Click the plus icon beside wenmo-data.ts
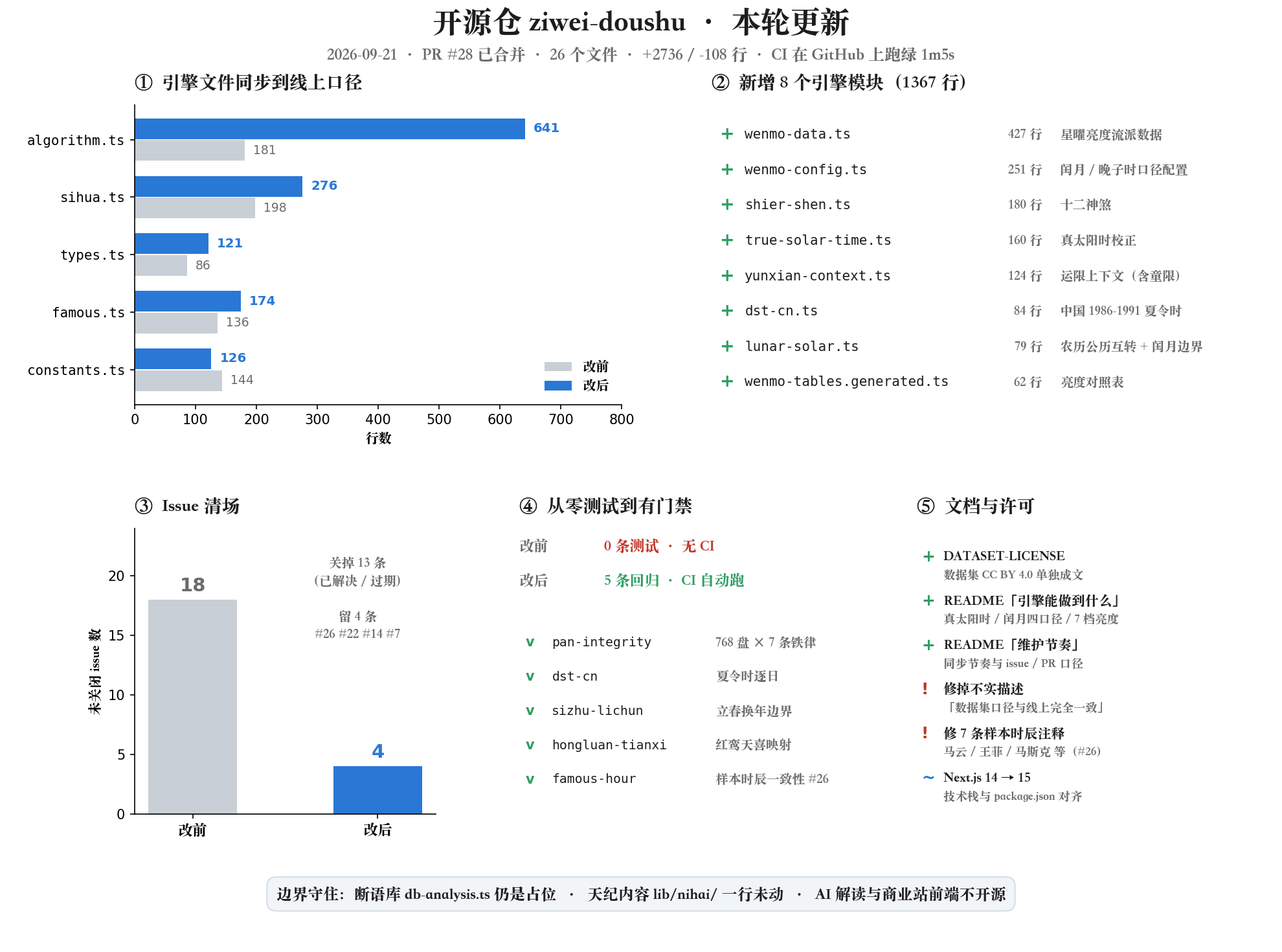Screen dimensions: 1282x952 727,134
